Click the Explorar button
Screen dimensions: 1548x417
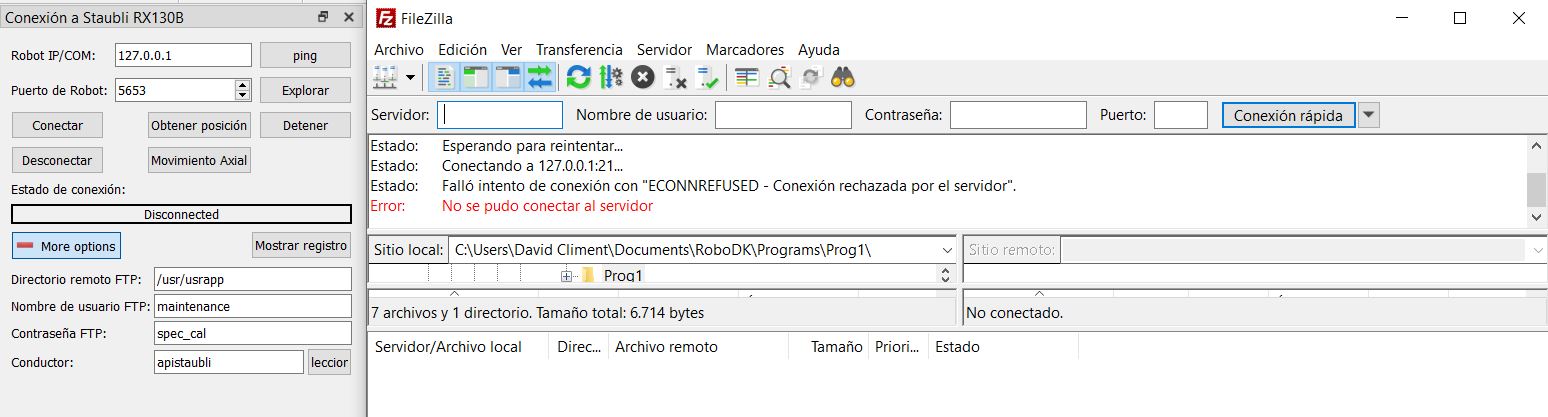coord(305,90)
